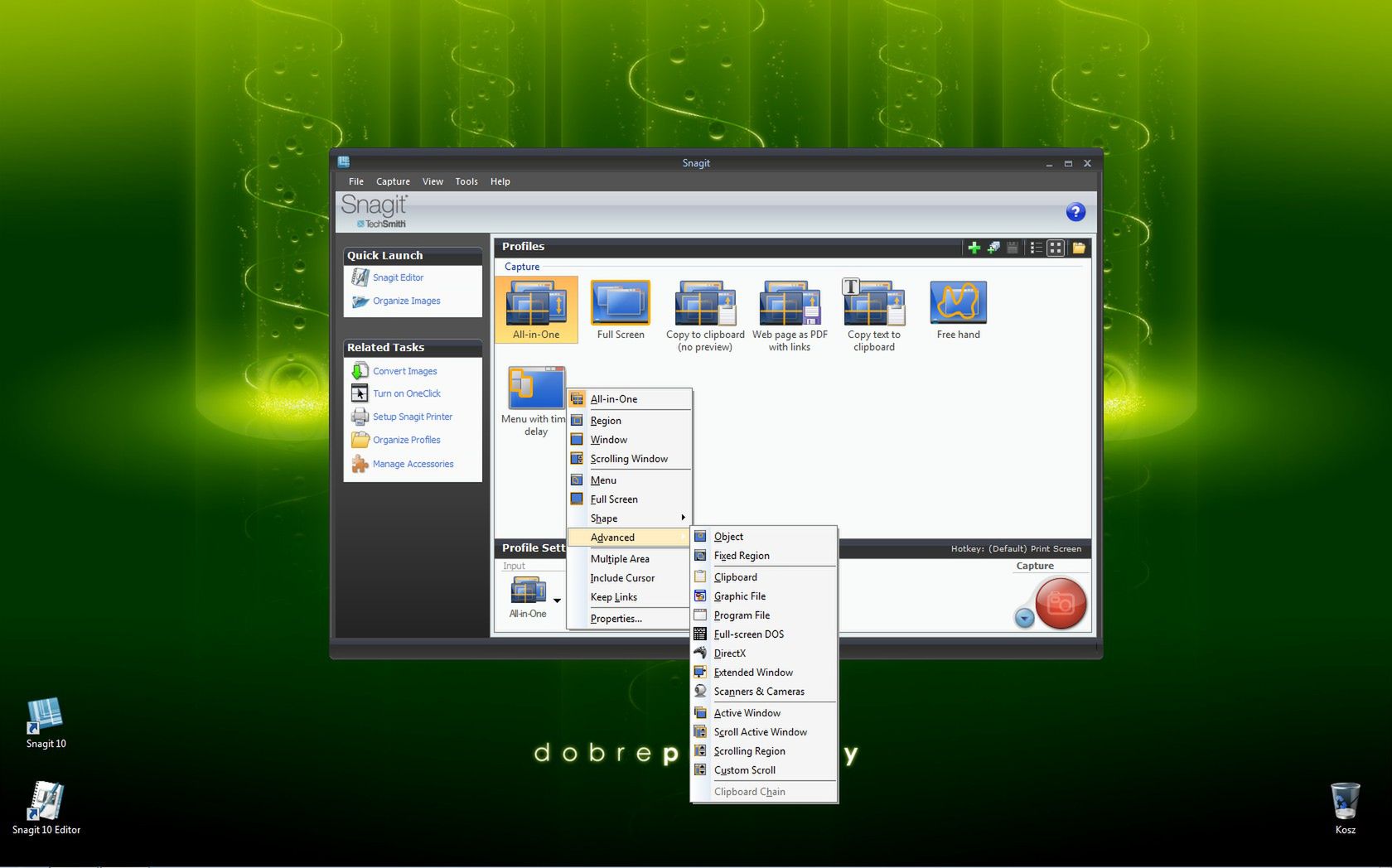Open the Tools menu
The height and width of the screenshot is (868, 1392).
[466, 181]
